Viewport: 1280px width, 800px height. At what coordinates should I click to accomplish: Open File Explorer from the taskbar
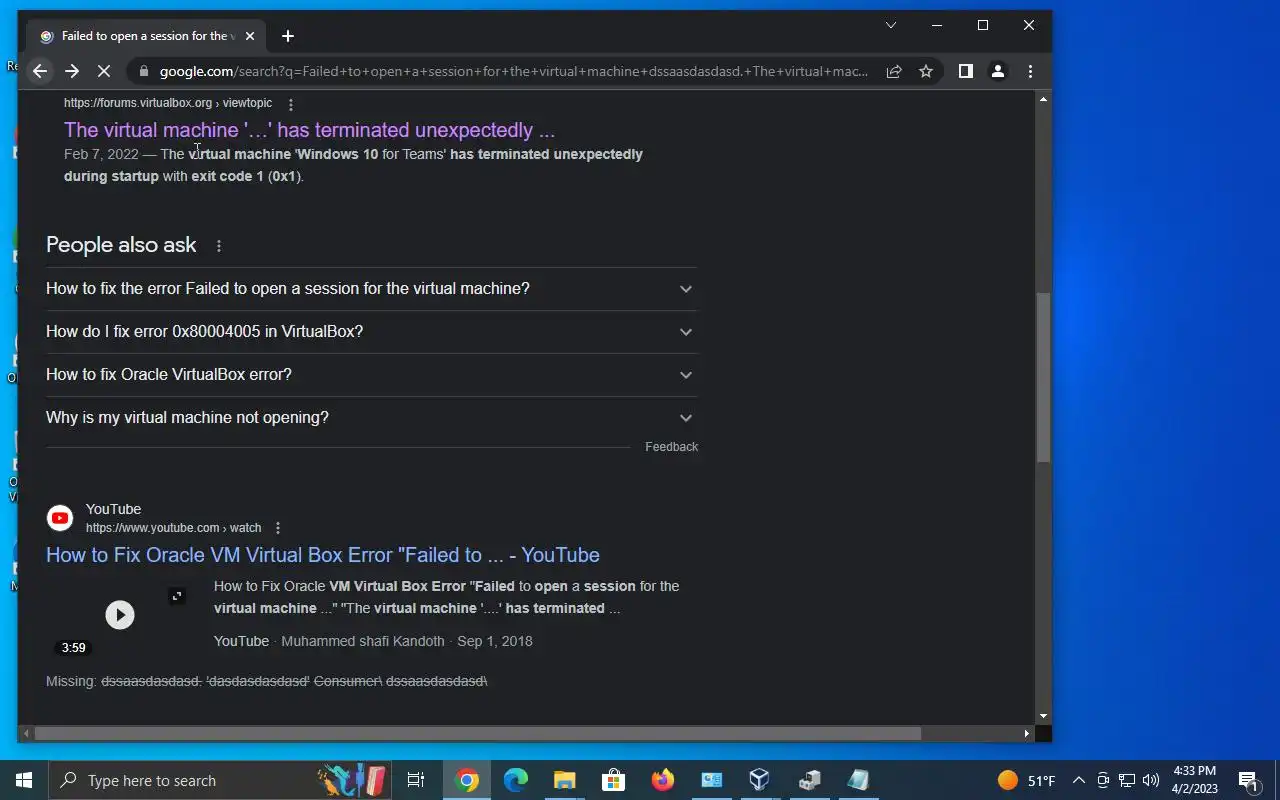pos(565,780)
